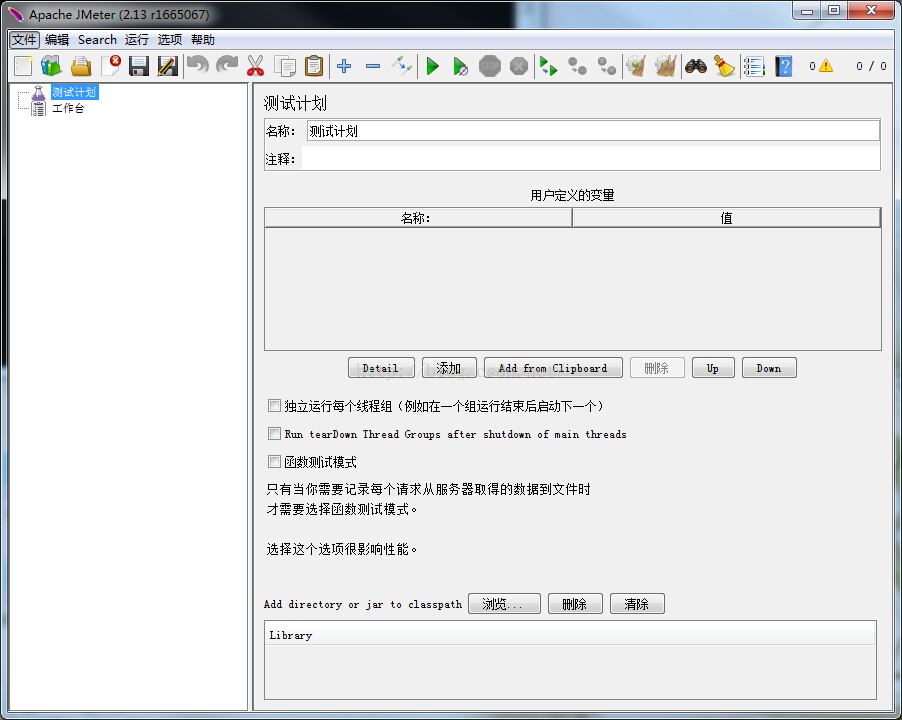
Task: Click the Up button
Action: coord(713,368)
